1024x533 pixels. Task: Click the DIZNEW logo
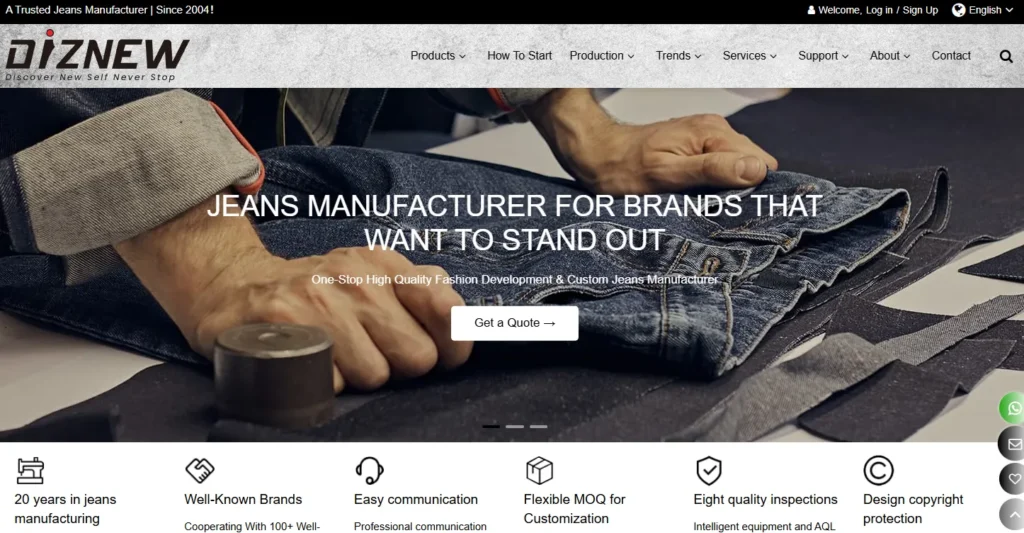click(97, 56)
